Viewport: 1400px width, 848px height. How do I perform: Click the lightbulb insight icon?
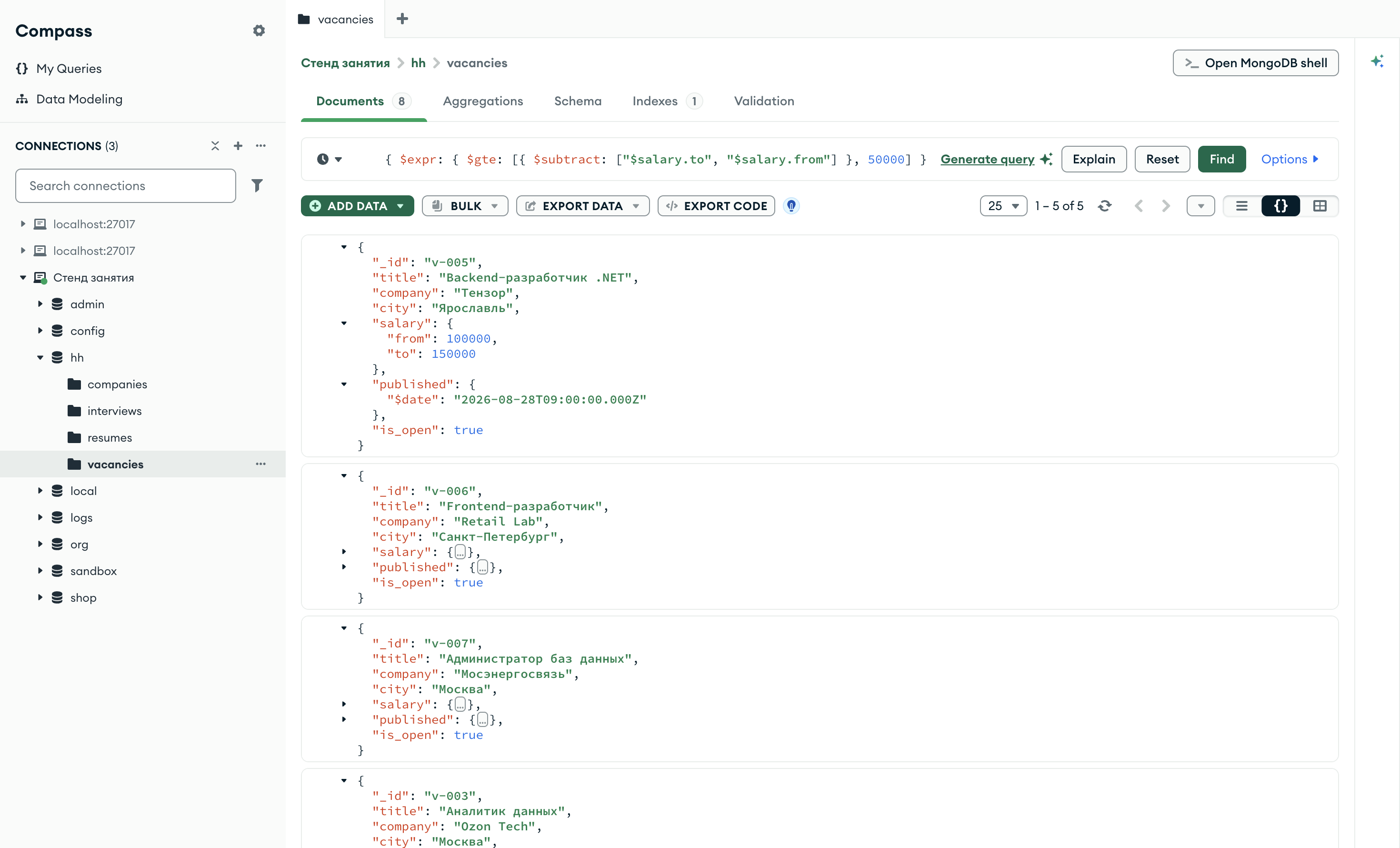tap(791, 206)
